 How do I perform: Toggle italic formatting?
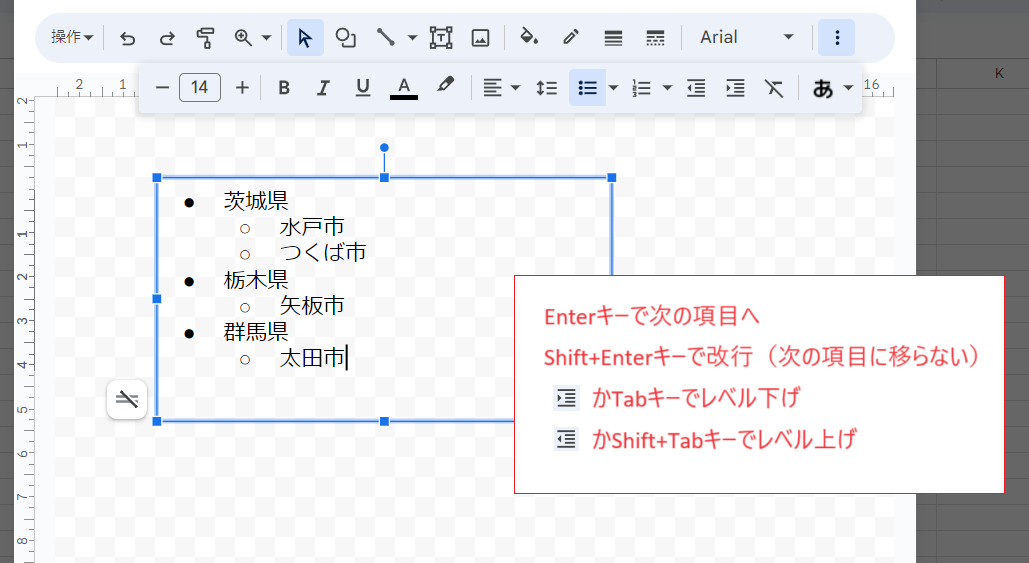[x=323, y=87]
